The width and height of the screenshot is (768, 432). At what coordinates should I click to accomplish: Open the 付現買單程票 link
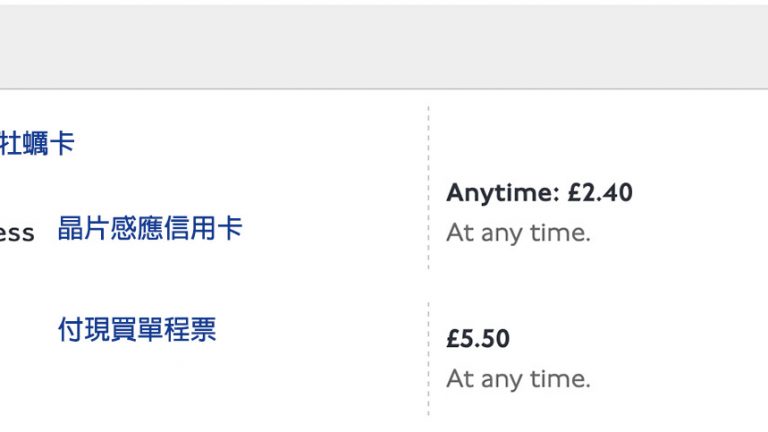pyautogui.click(x=137, y=329)
